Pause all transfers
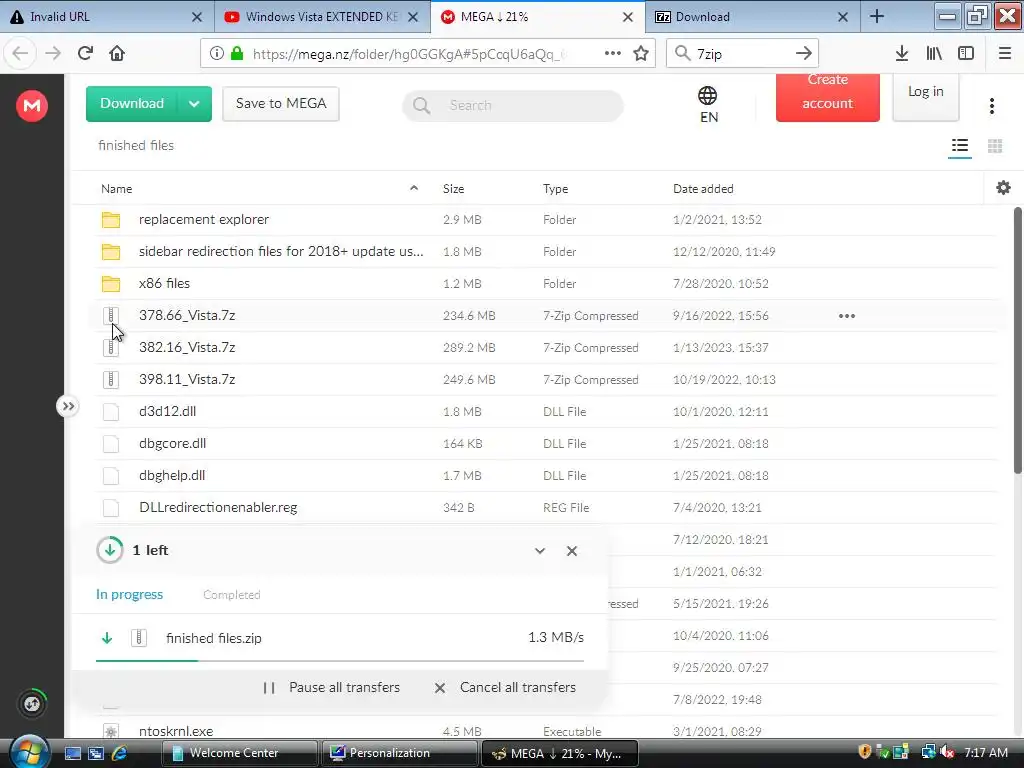 point(332,688)
